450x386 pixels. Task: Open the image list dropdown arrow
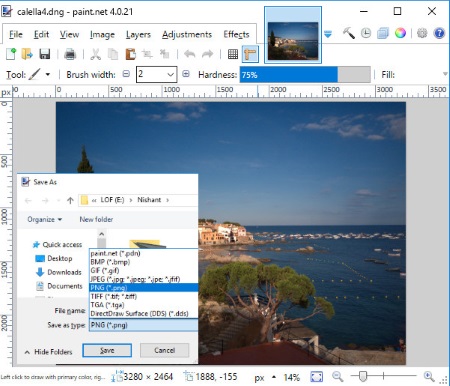coord(328,34)
